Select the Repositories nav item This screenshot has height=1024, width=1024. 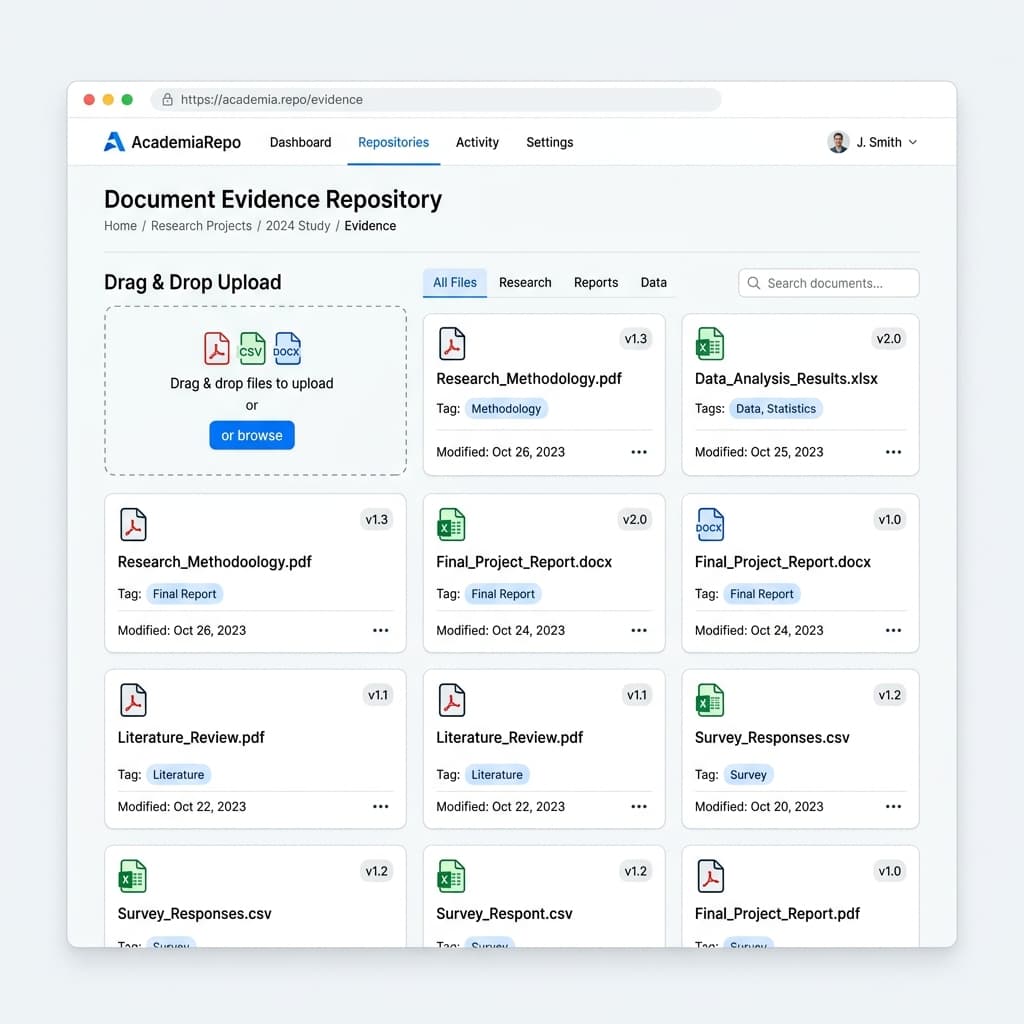tap(393, 142)
